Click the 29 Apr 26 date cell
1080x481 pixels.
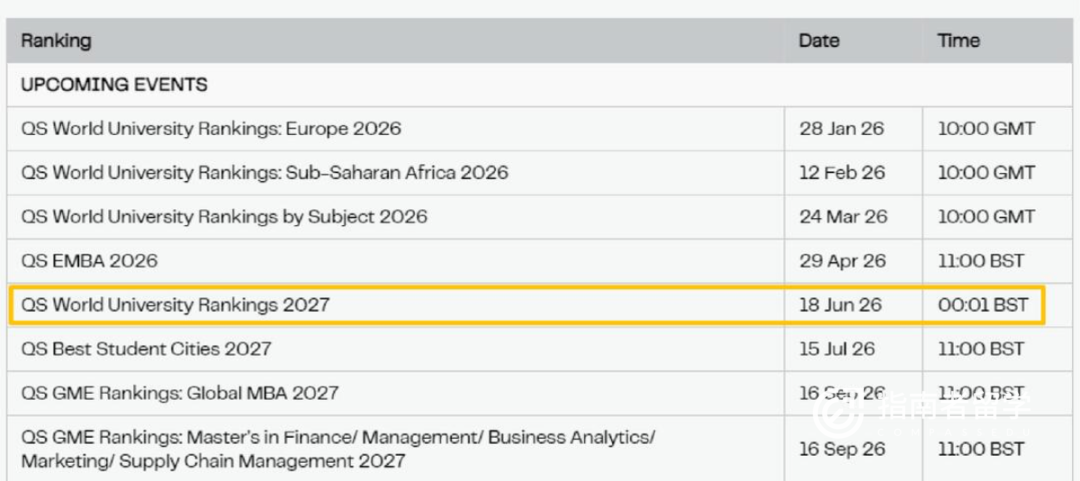842,261
